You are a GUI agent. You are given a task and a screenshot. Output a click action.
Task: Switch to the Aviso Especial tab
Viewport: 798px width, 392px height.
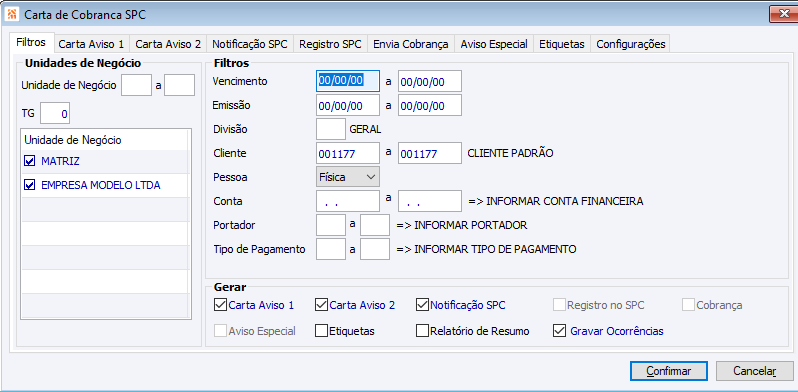click(x=494, y=44)
